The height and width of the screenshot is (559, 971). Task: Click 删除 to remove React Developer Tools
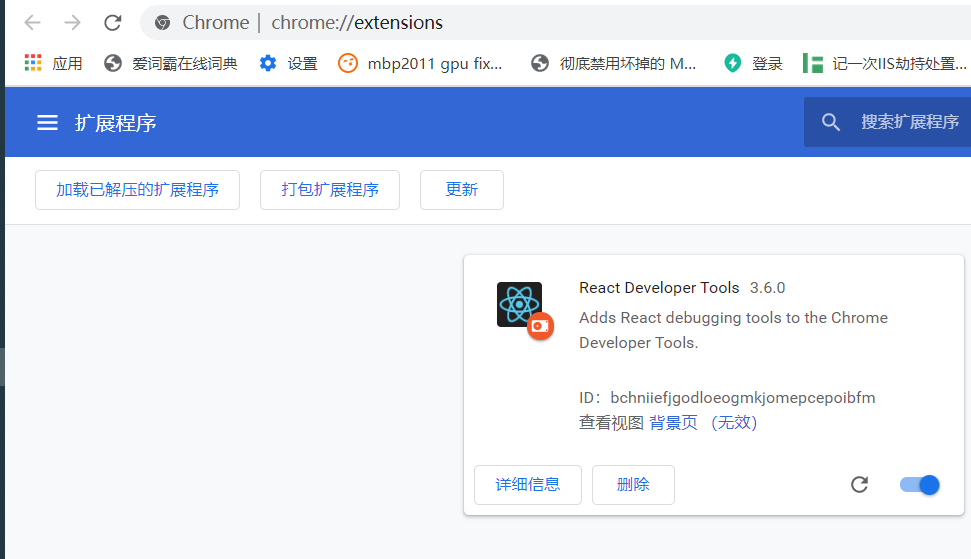(x=634, y=485)
